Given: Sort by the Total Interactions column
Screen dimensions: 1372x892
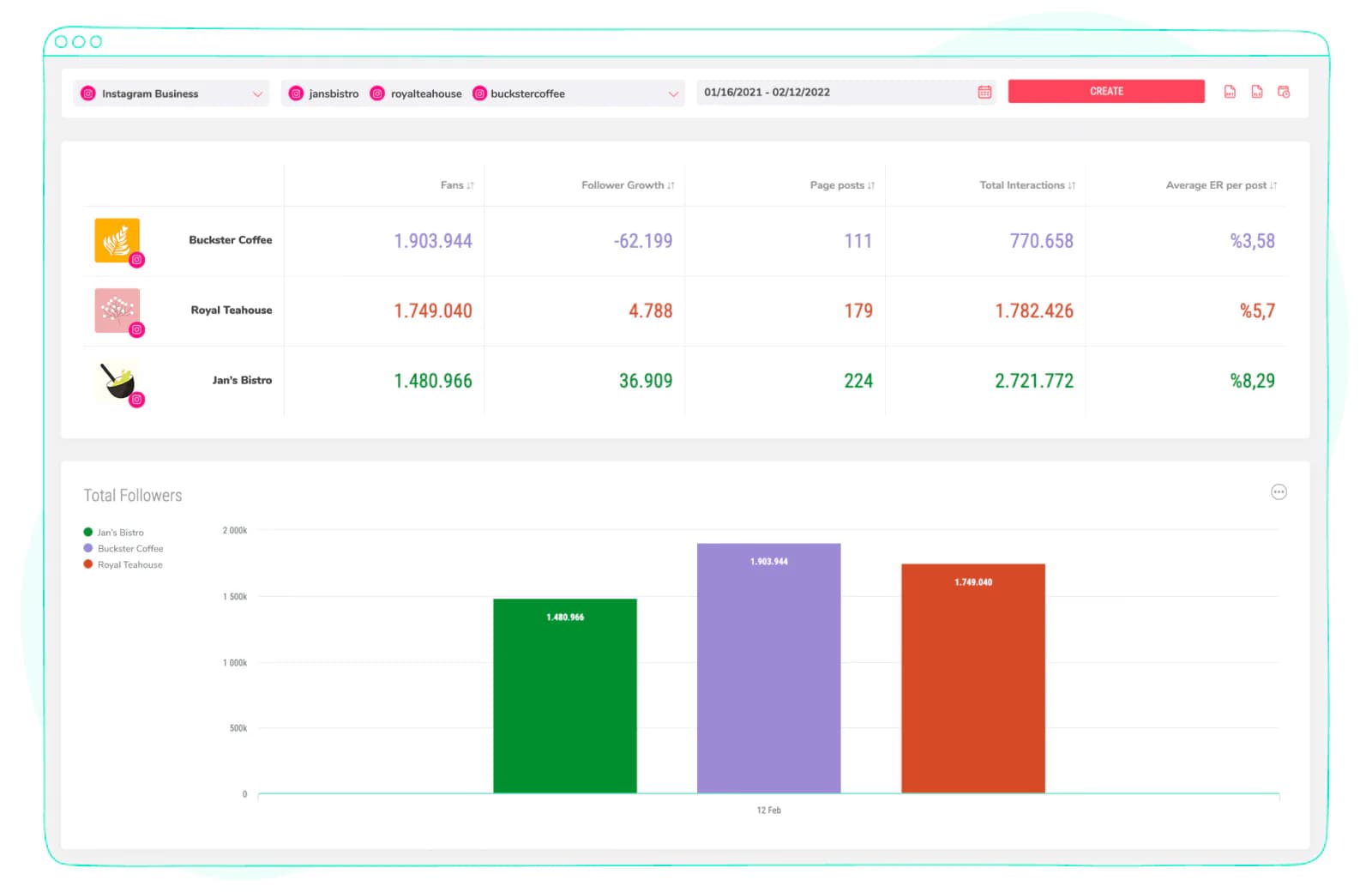Looking at the screenshot, I should (1027, 185).
